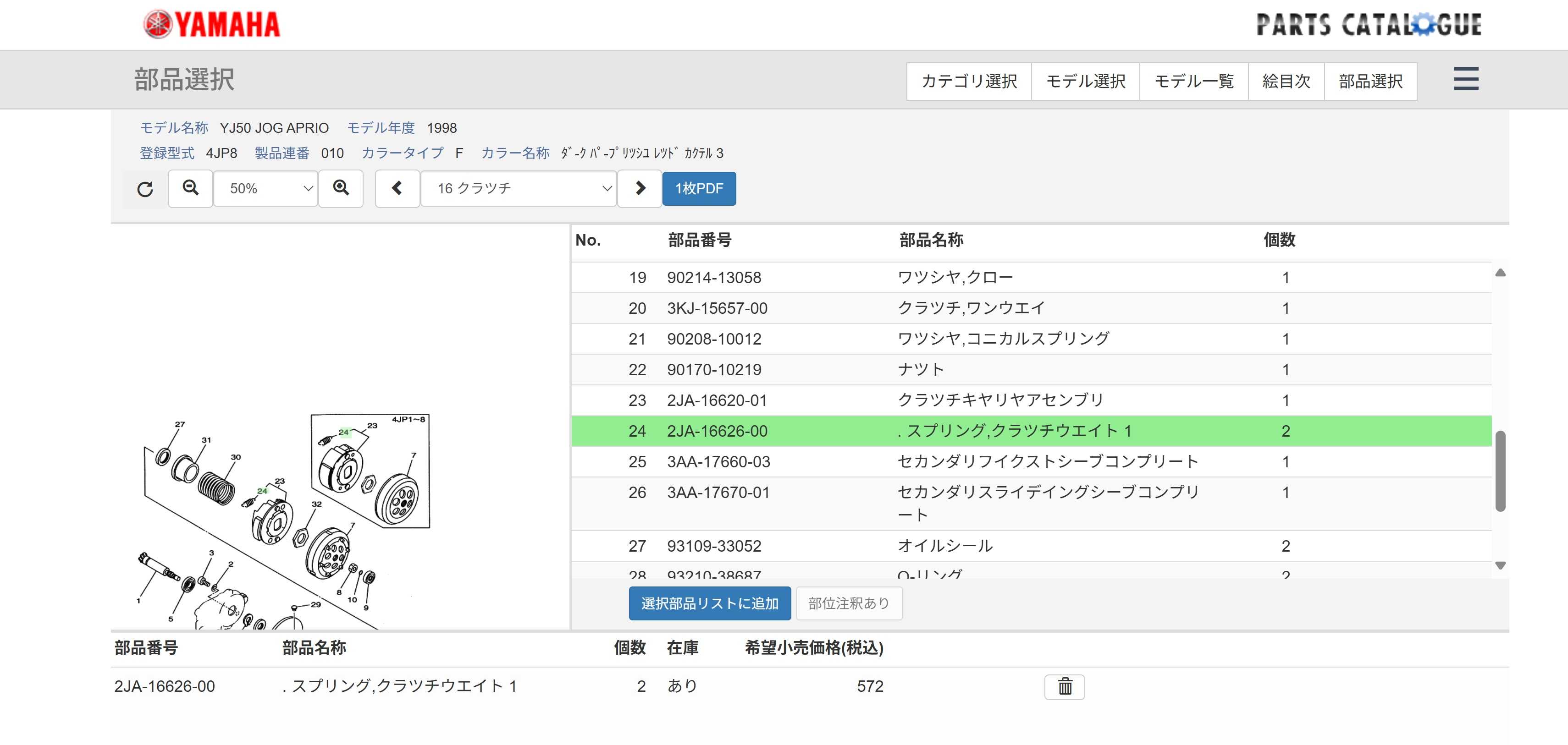Click the reload diagram icon
This screenshot has width=1568, height=745.
[145, 189]
